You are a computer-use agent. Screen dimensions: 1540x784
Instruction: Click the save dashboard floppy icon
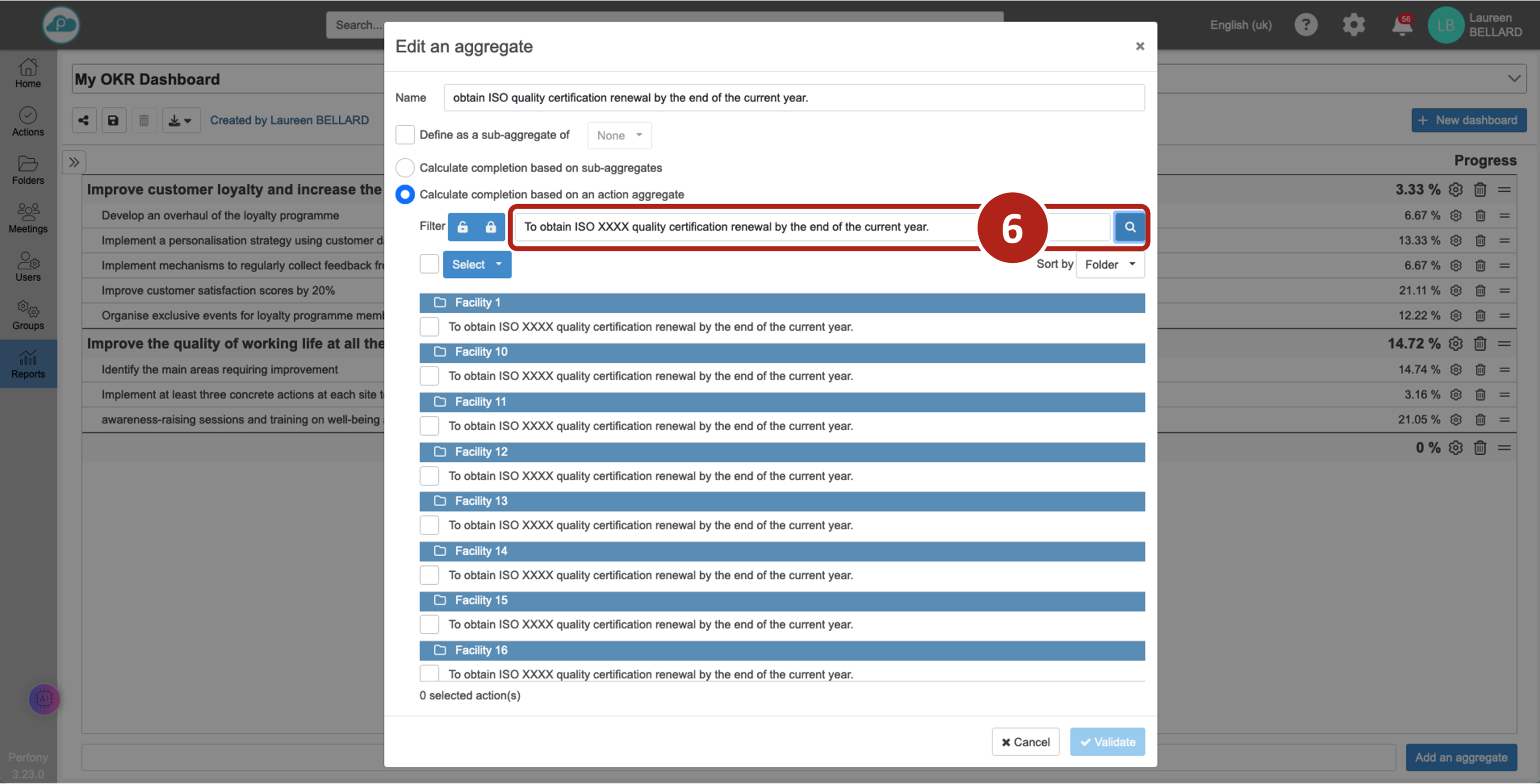(x=113, y=121)
